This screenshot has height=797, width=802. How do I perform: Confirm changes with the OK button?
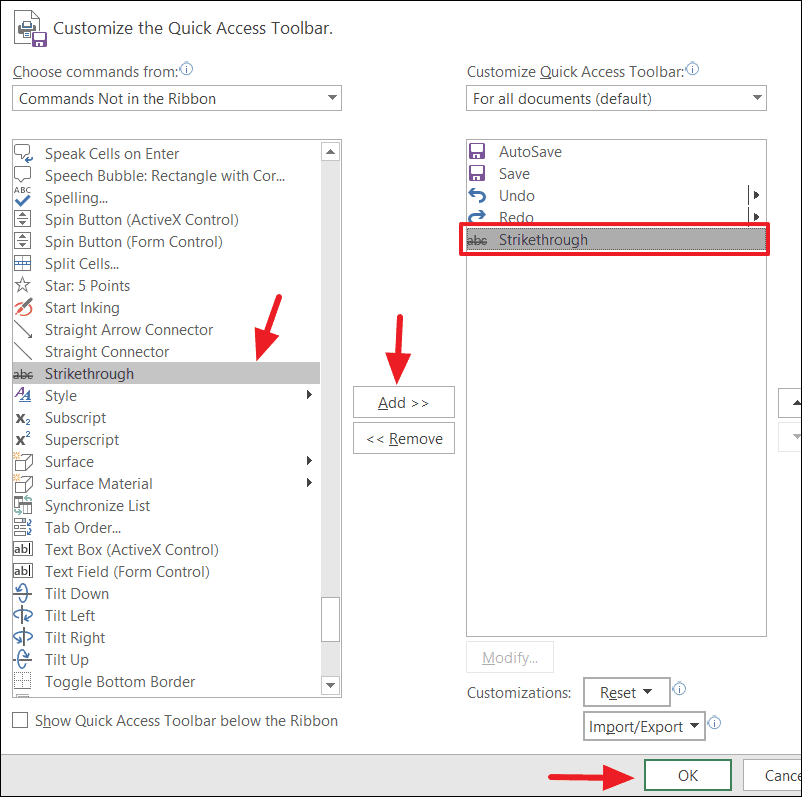[x=687, y=775]
